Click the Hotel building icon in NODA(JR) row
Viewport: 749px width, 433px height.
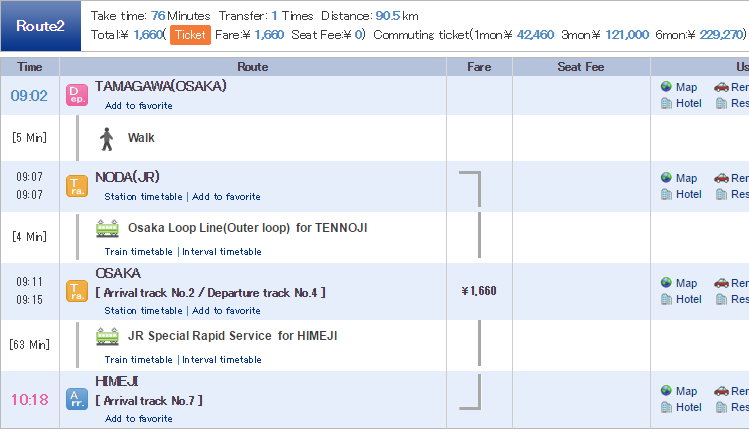(666, 194)
